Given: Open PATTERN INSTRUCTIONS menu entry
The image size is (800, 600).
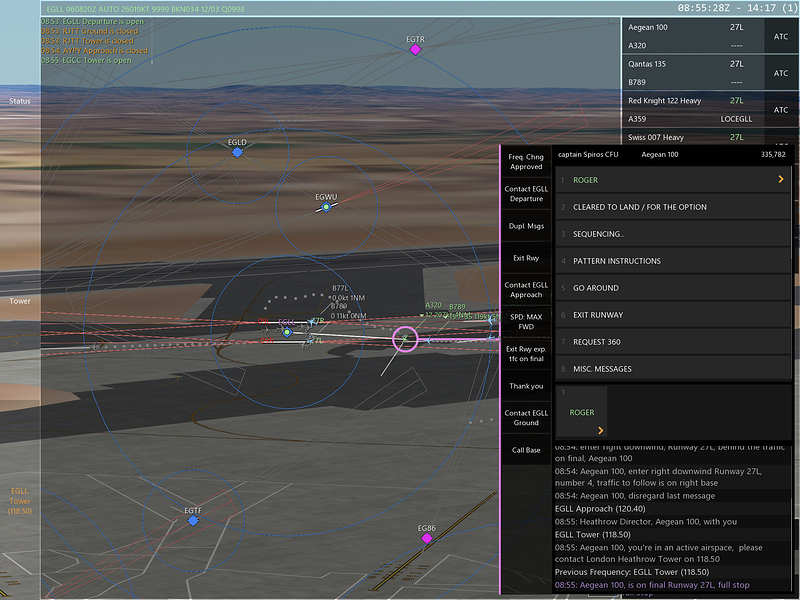Looking at the screenshot, I should pyautogui.click(x=673, y=261).
